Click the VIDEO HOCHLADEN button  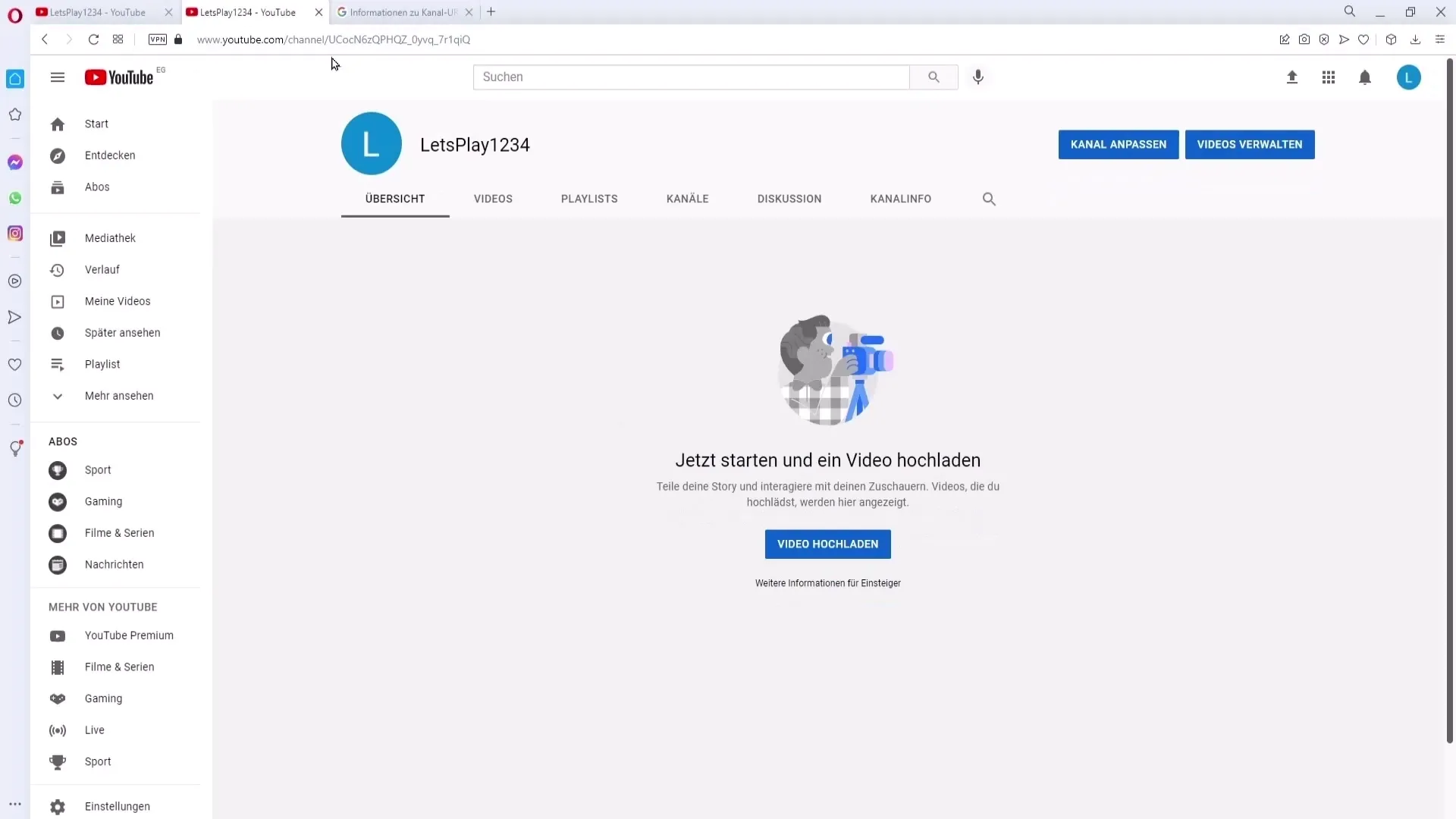[828, 544]
